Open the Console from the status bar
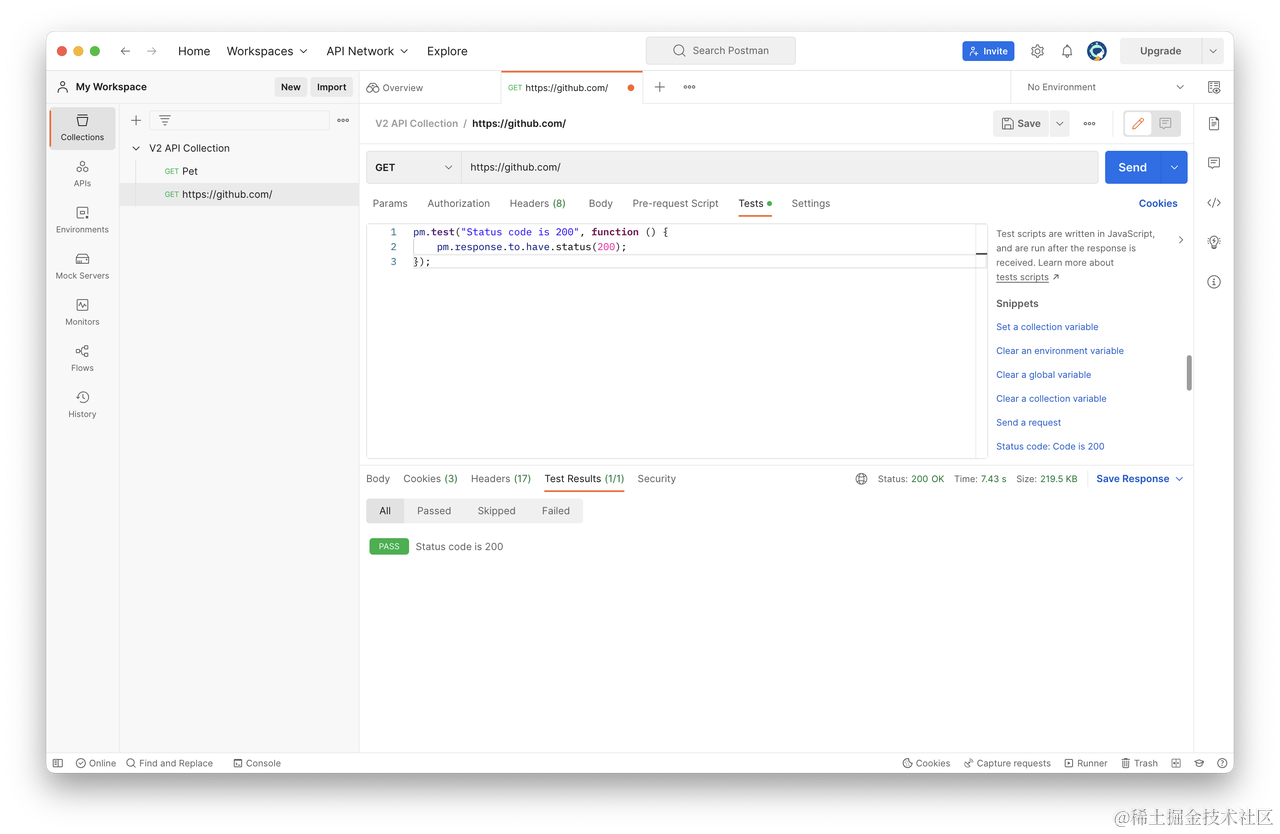The width and height of the screenshot is (1280, 834). pos(257,762)
